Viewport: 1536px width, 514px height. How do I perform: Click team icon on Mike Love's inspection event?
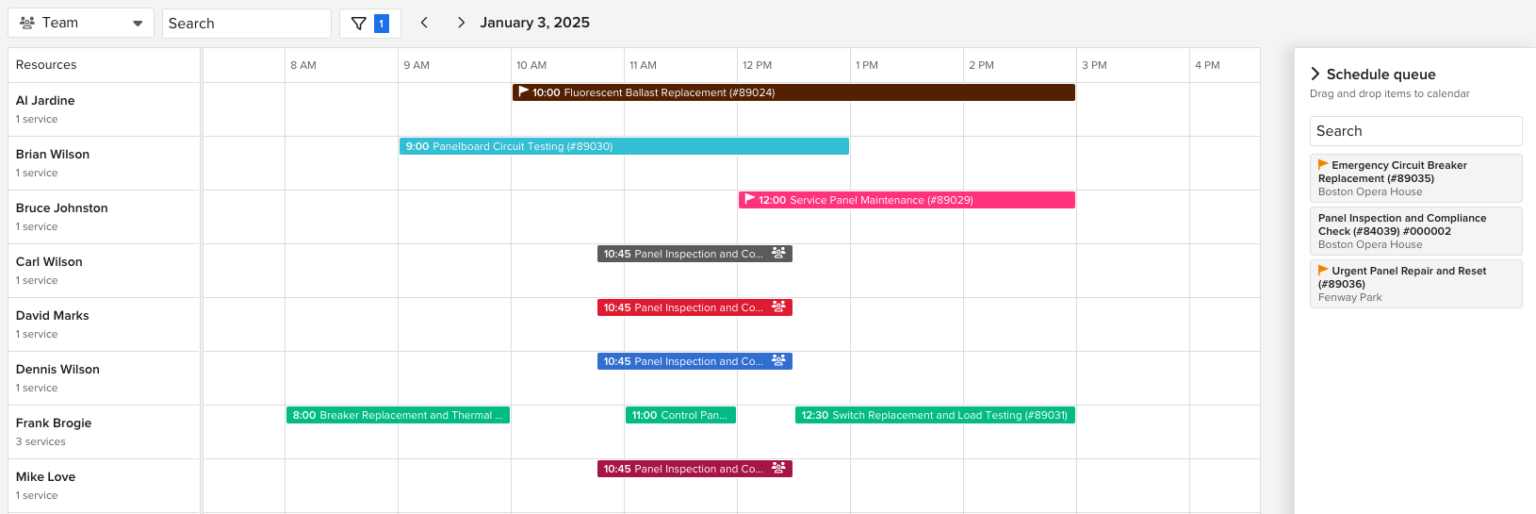778,468
